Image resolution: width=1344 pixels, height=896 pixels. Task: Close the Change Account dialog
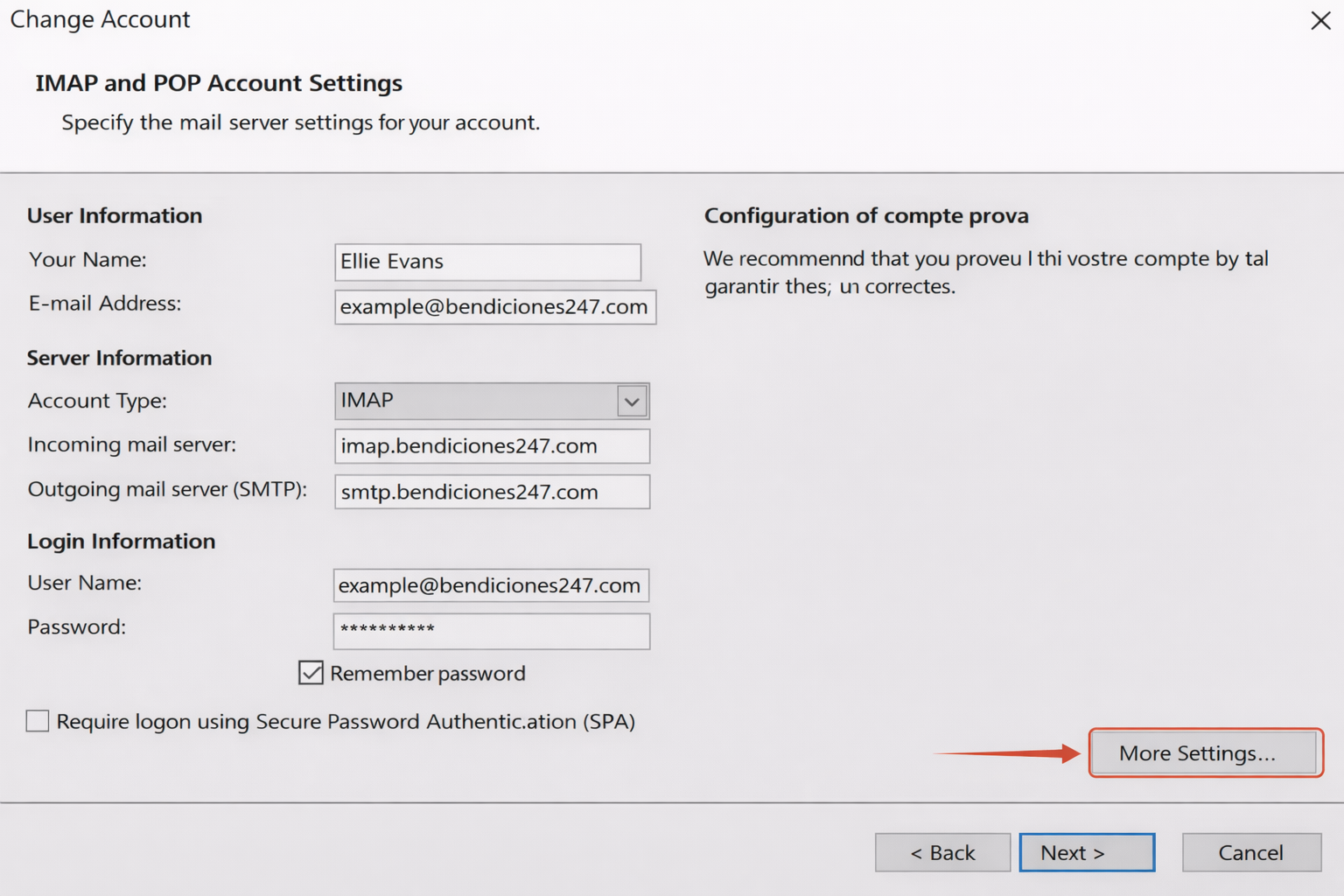pos(1320,20)
